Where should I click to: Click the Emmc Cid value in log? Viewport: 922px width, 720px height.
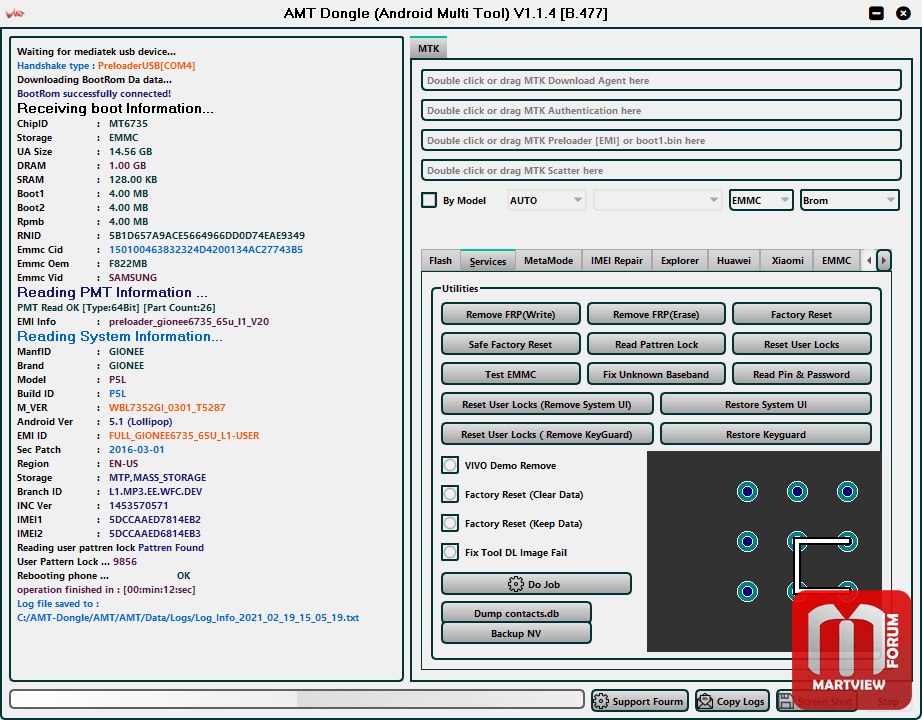(x=206, y=249)
